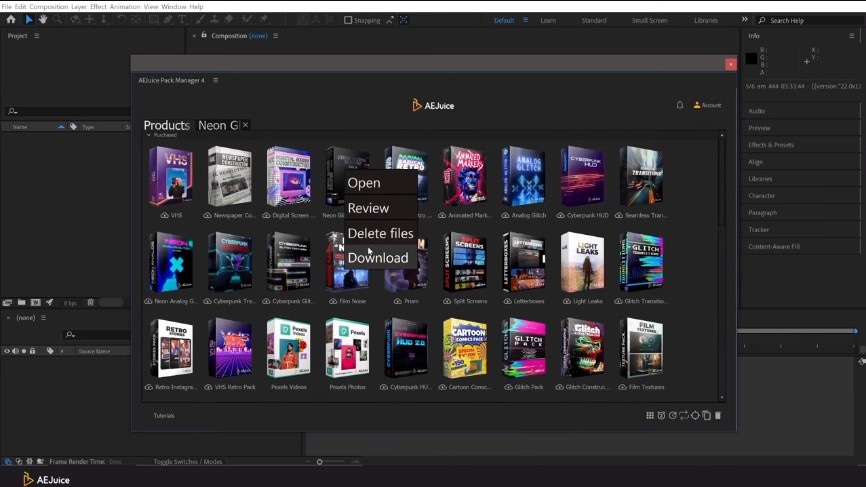Choose Delete files from the context menu

pyautogui.click(x=381, y=233)
